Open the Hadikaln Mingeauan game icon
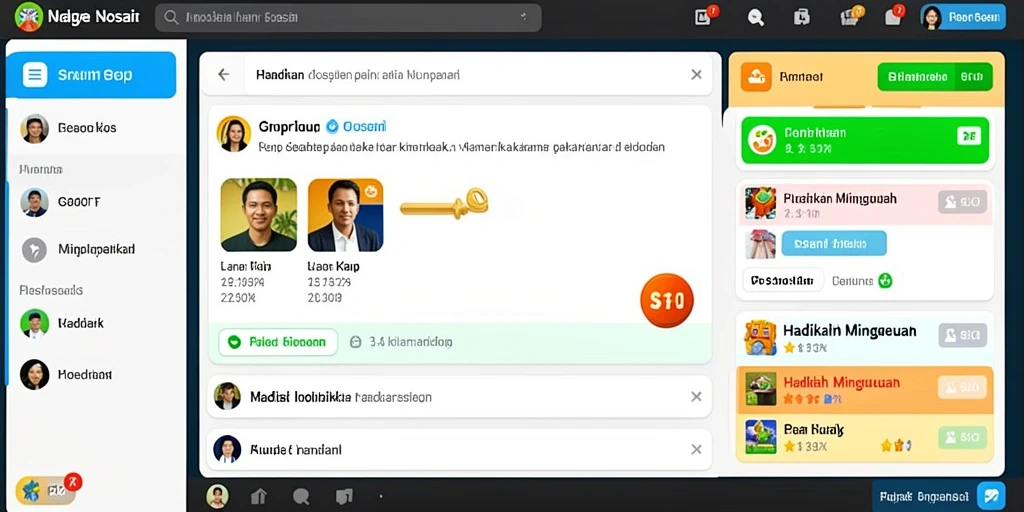The image size is (1024, 512). (x=761, y=337)
